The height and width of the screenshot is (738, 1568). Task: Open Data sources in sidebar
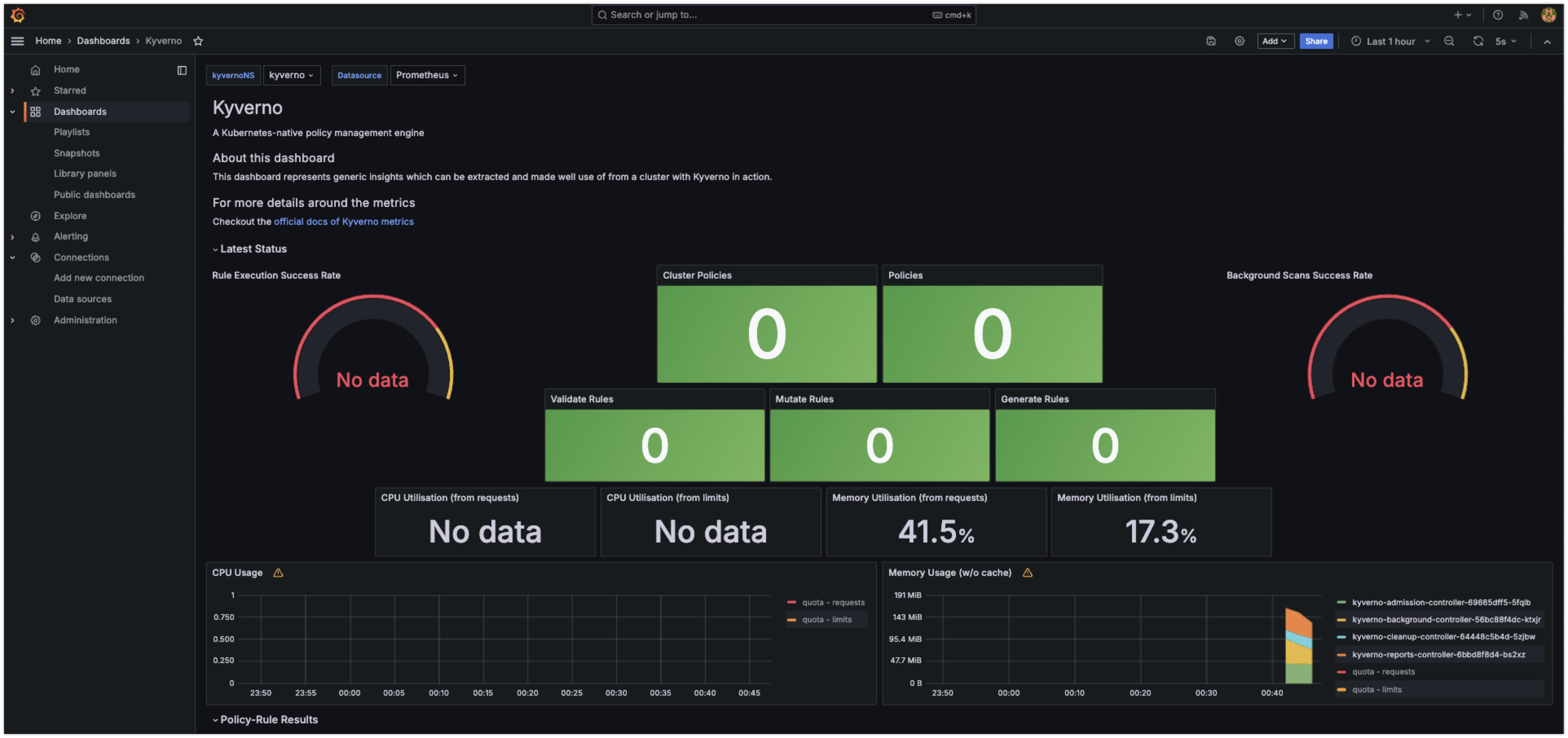[82, 299]
